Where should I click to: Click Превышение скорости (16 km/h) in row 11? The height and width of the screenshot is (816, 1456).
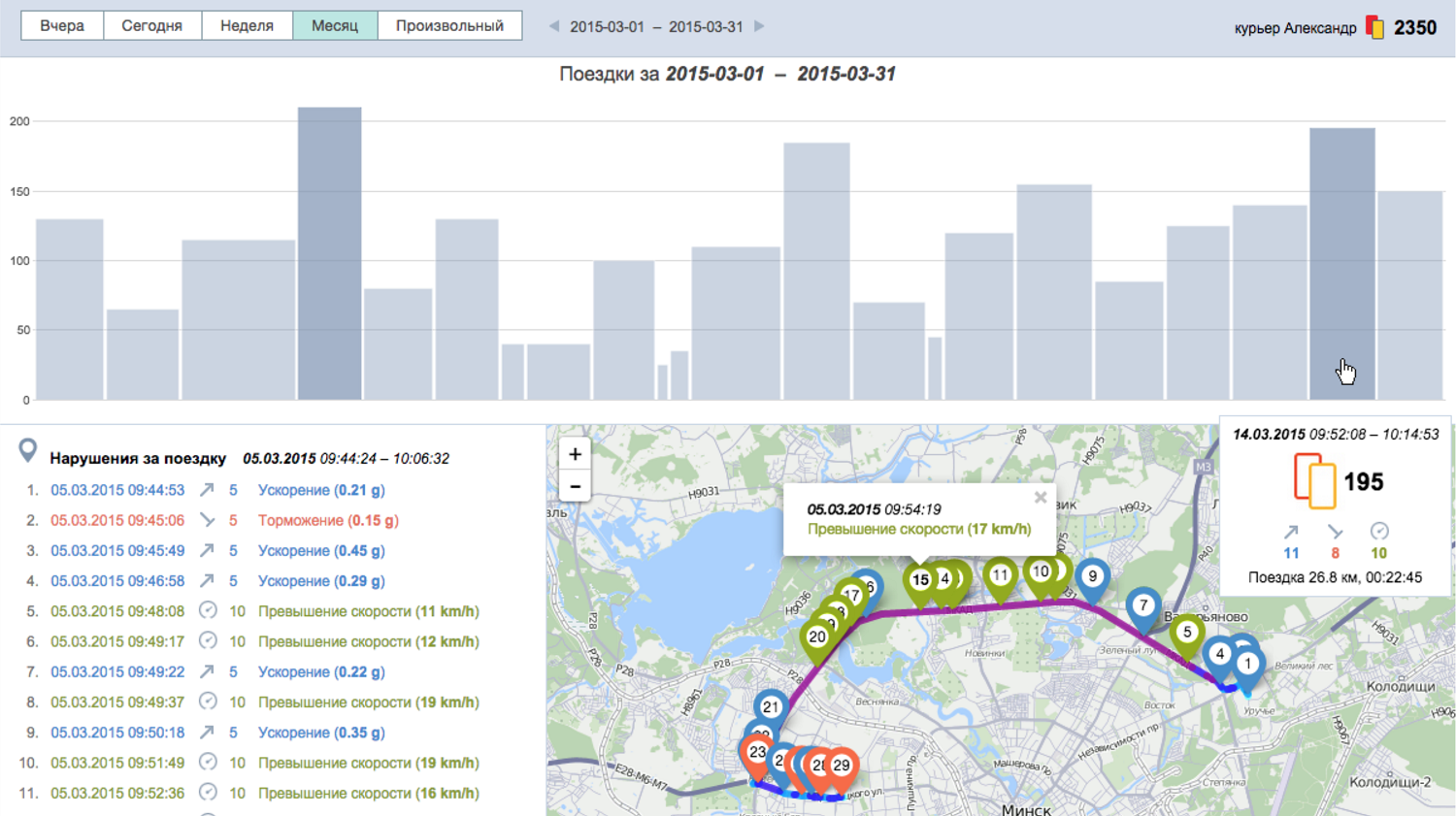point(369,793)
